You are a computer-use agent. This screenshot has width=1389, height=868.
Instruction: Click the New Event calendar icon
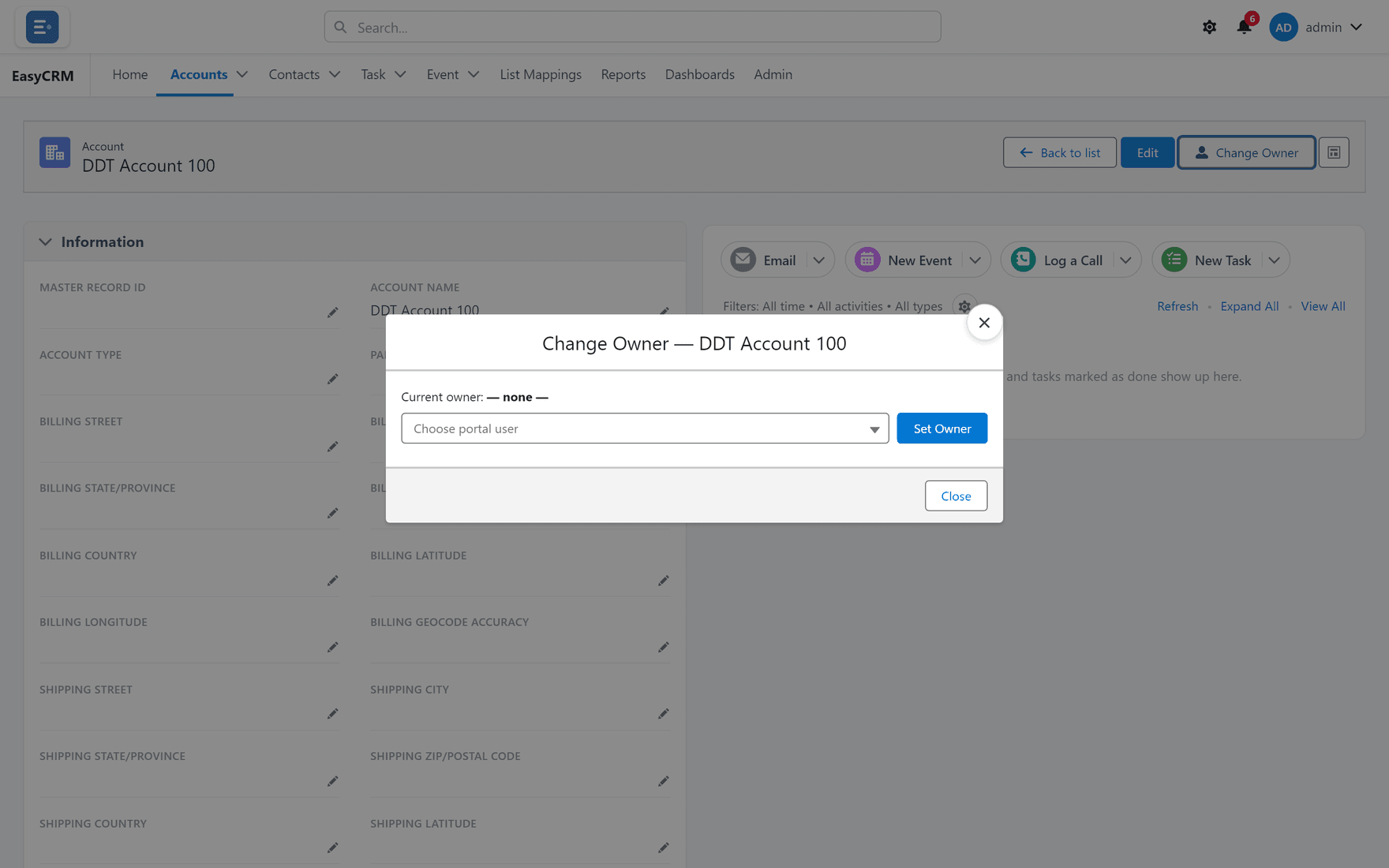click(867, 260)
